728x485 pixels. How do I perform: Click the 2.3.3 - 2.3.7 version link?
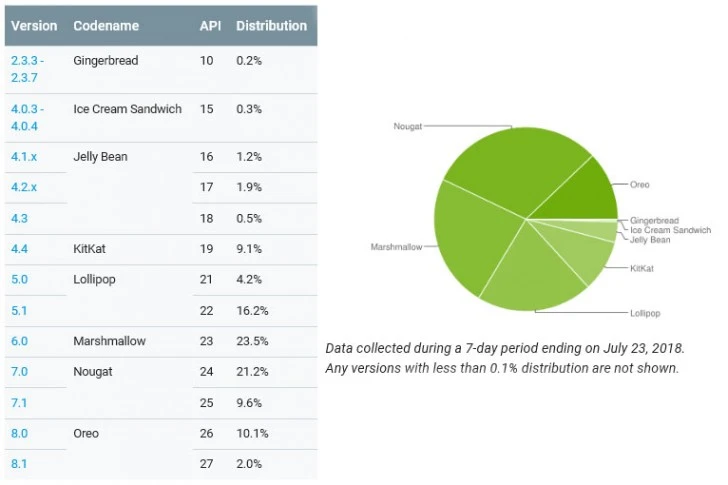(x=29, y=69)
